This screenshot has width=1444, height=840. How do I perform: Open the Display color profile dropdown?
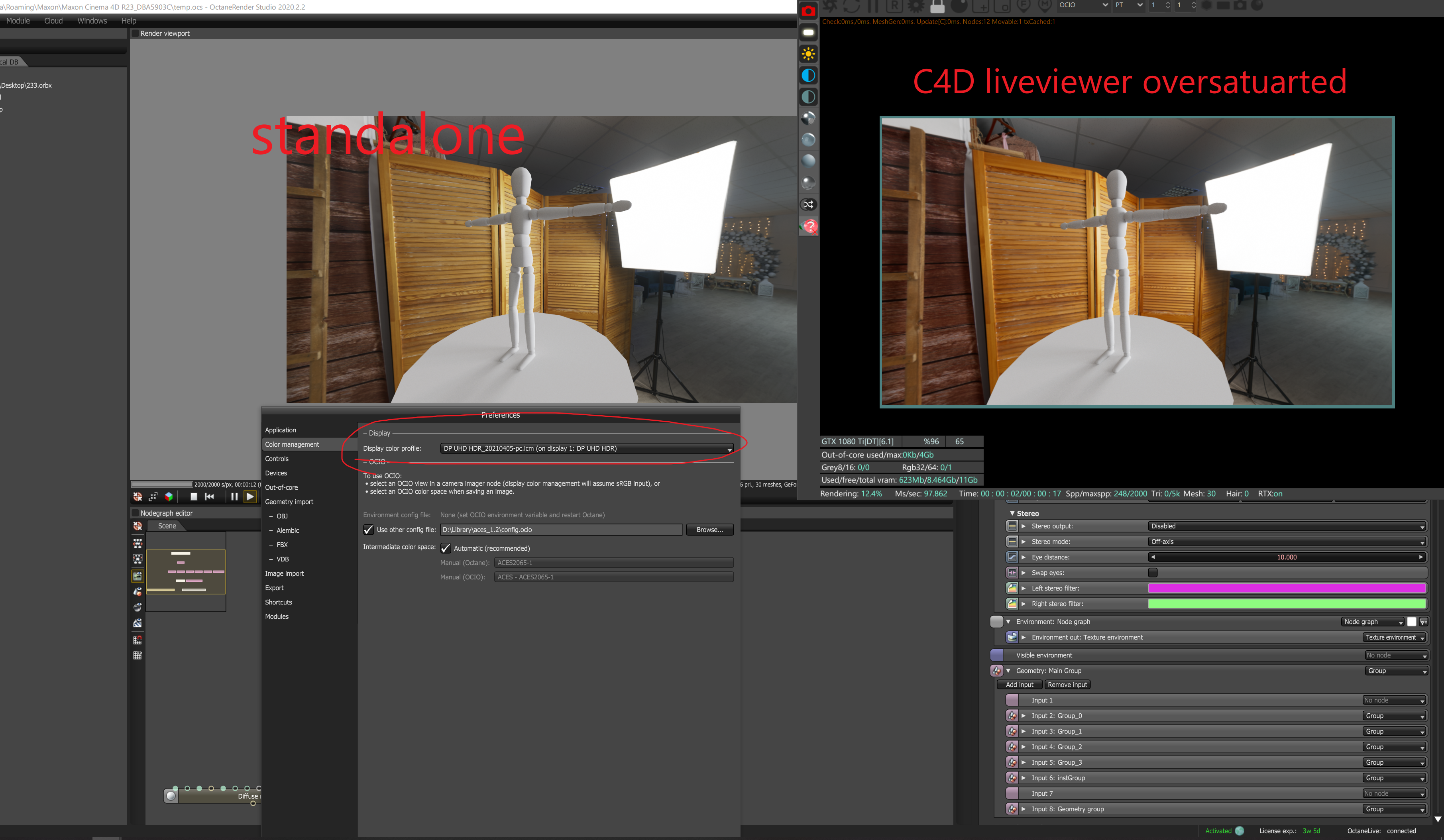[x=587, y=449]
